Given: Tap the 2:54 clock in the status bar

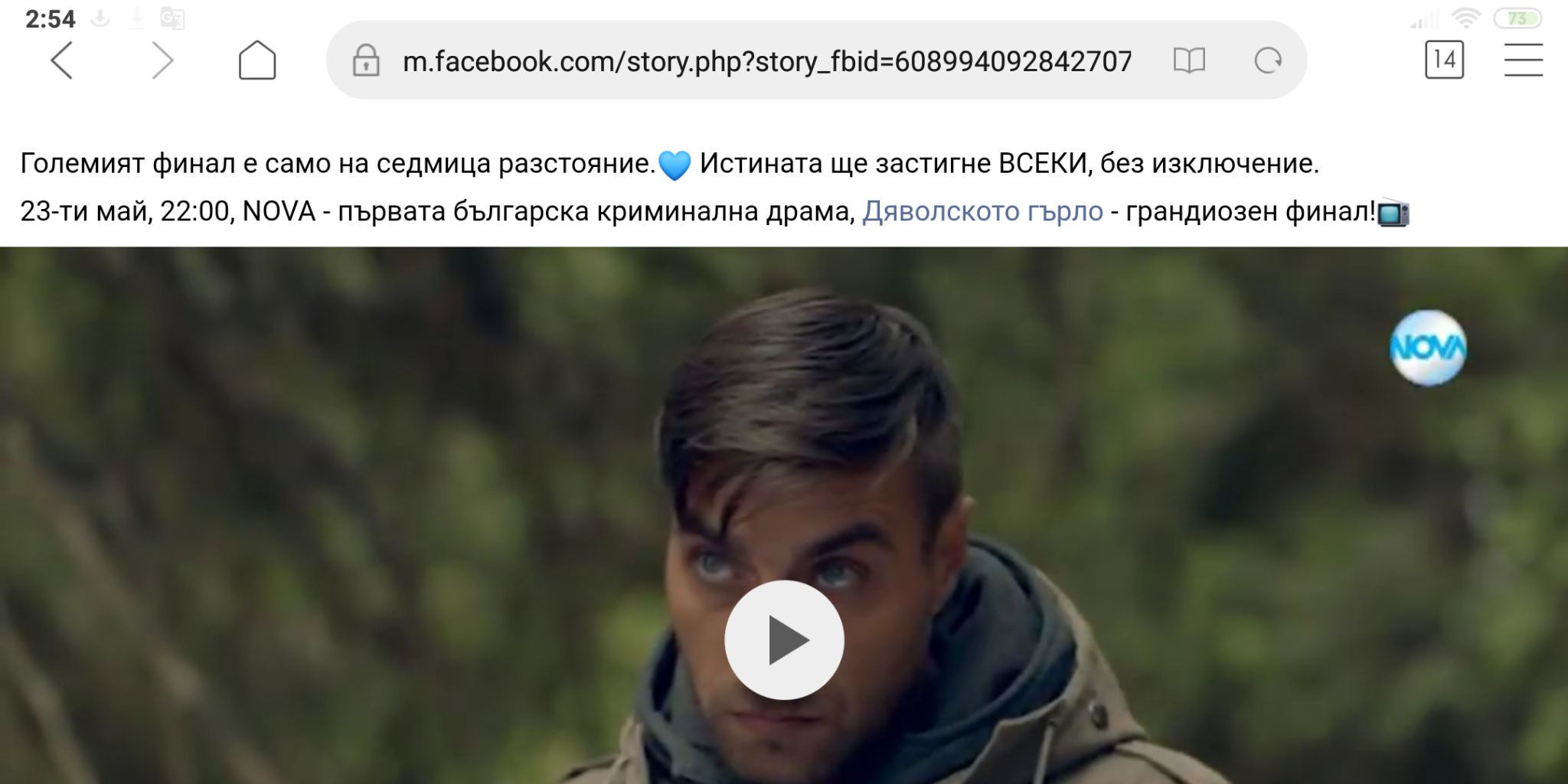Looking at the screenshot, I should [51, 18].
